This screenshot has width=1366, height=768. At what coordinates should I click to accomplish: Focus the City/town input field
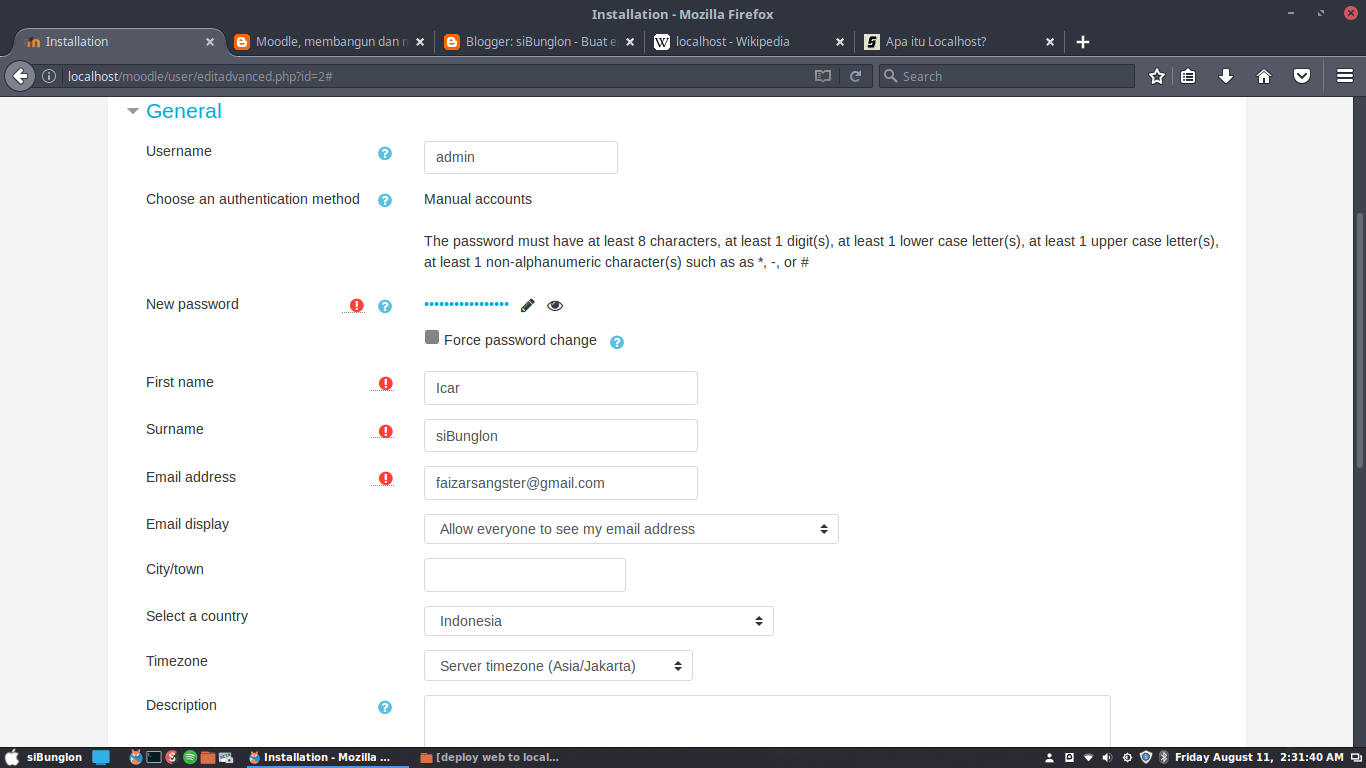tap(525, 575)
